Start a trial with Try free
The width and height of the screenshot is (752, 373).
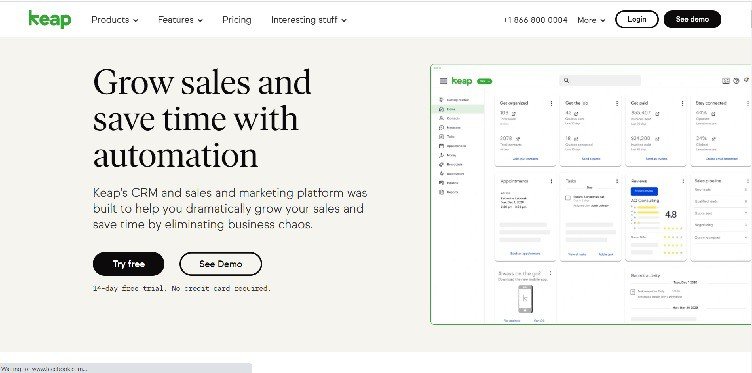click(x=129, y=264)
